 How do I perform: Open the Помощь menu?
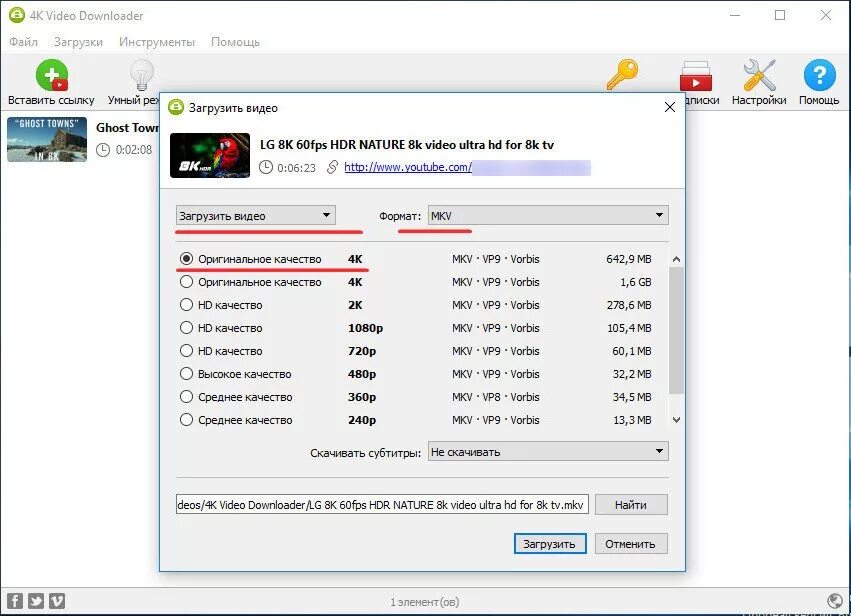pos(236,42)
